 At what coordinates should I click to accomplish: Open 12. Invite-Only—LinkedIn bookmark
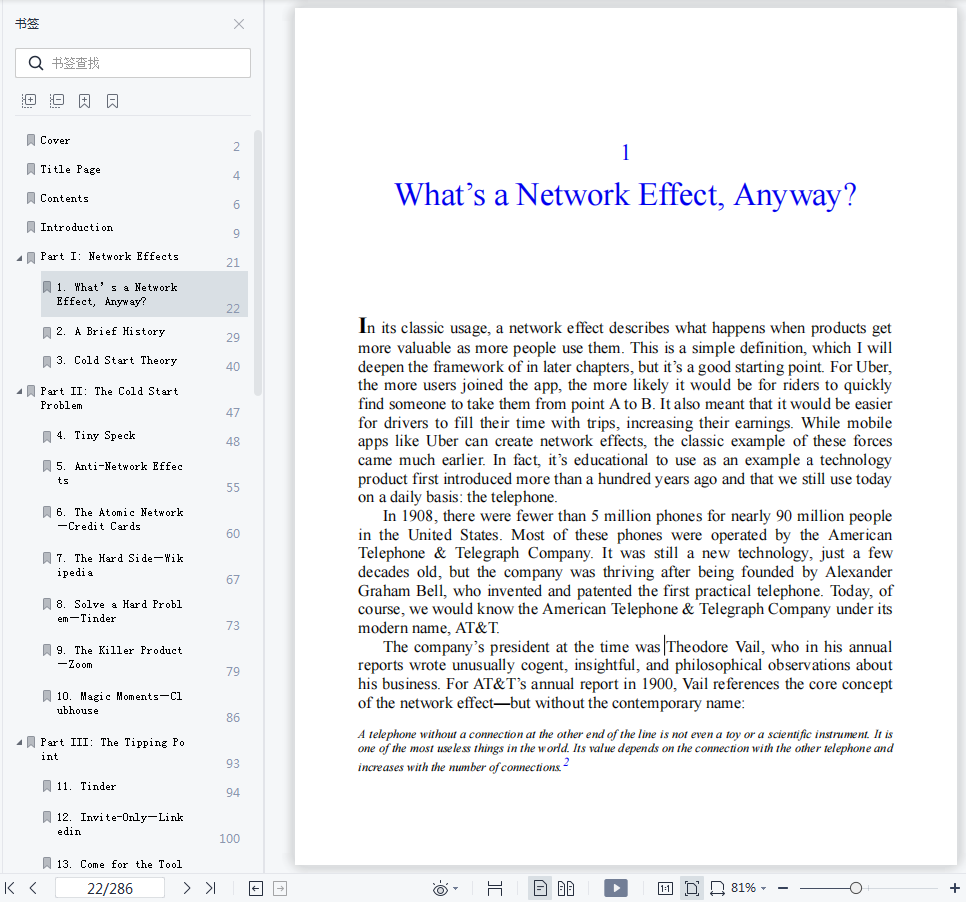[120, 824]
